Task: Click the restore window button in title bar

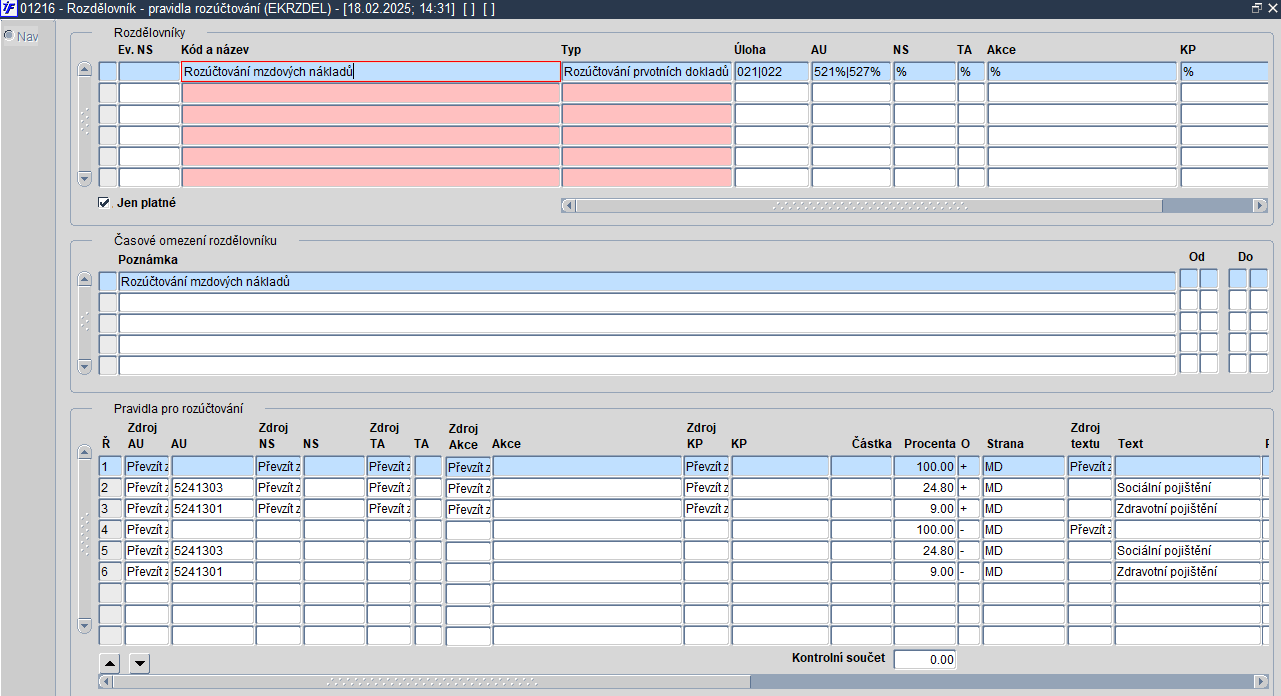Action: [1257, 8]
